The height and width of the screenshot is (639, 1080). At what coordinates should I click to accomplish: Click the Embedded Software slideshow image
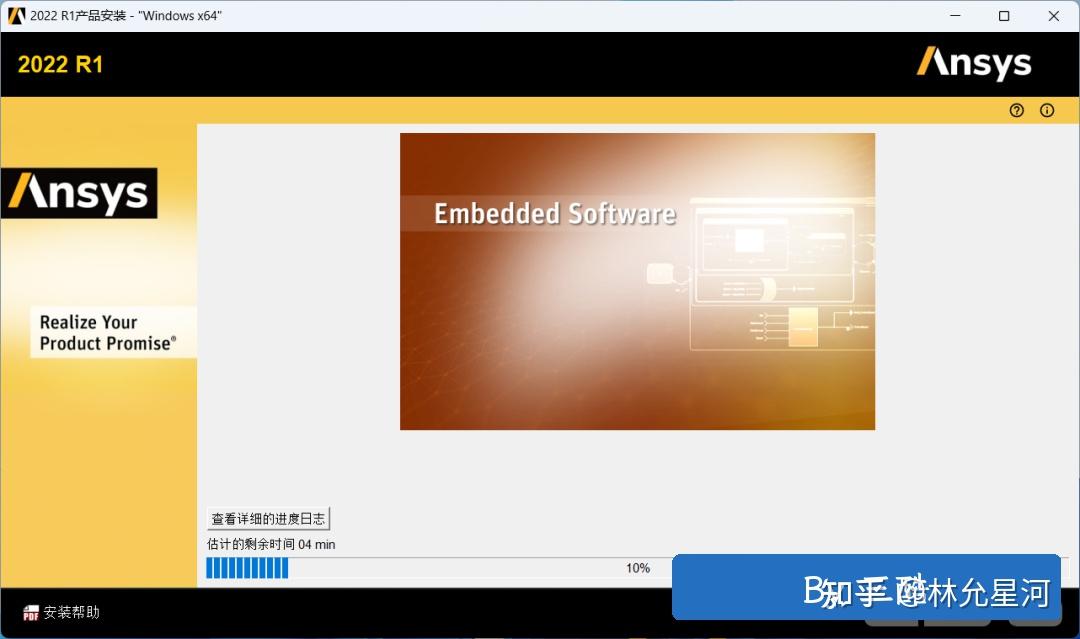point(637,281)
